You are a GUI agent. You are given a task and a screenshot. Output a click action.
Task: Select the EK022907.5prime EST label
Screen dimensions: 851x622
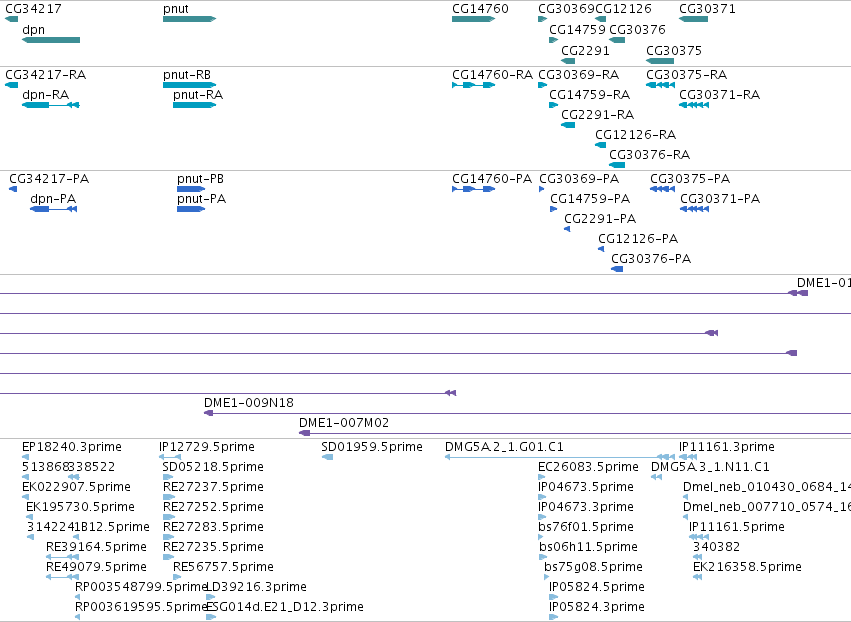coord(77,487)
